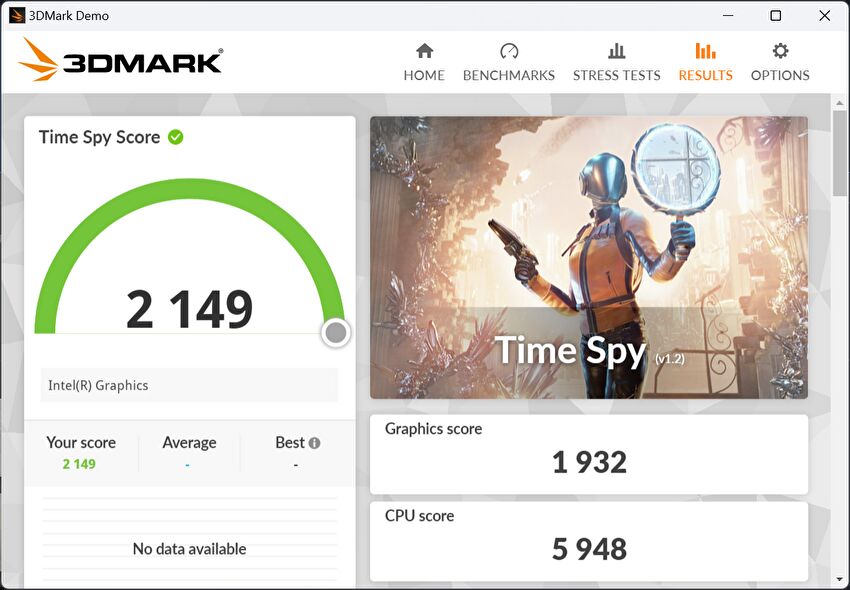Switch to the STRESS TESTS tab
This screenshot has height=590, width=850.
(616, 75)
